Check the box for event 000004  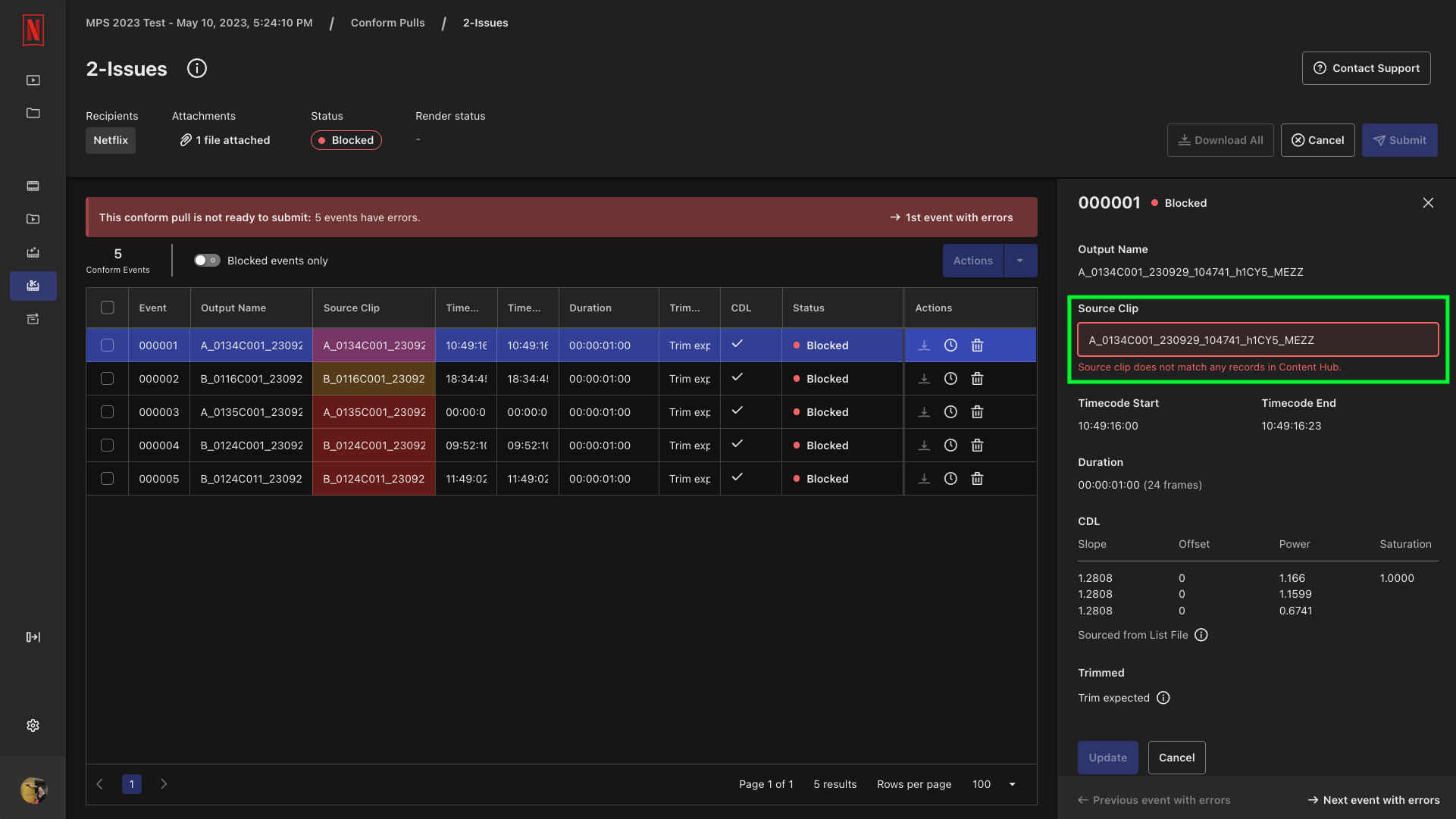pyautogui.click(x=108, y=445)
